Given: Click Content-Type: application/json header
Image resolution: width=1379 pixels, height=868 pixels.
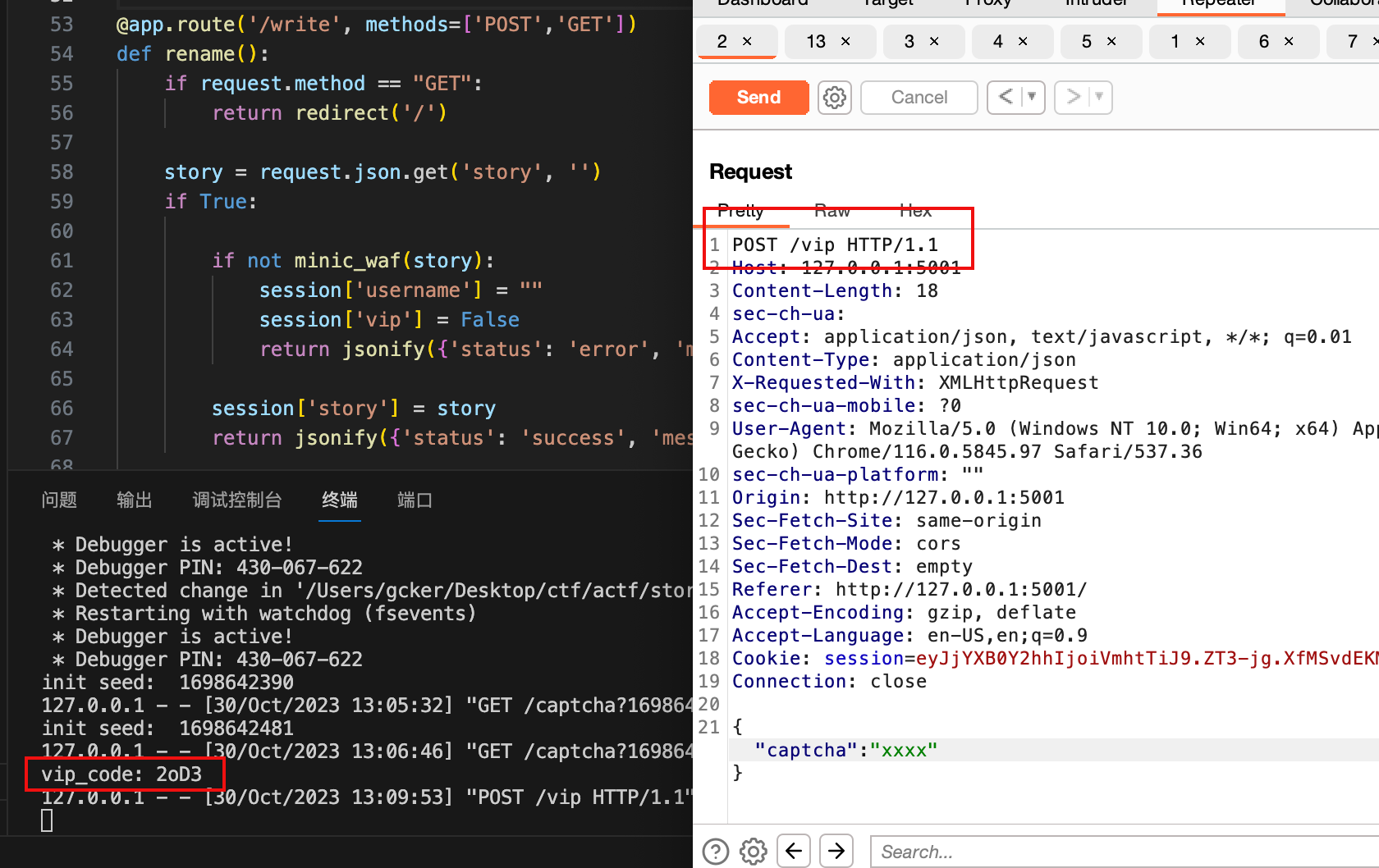Looking at the screenshot, I should (x=904, y=360).
